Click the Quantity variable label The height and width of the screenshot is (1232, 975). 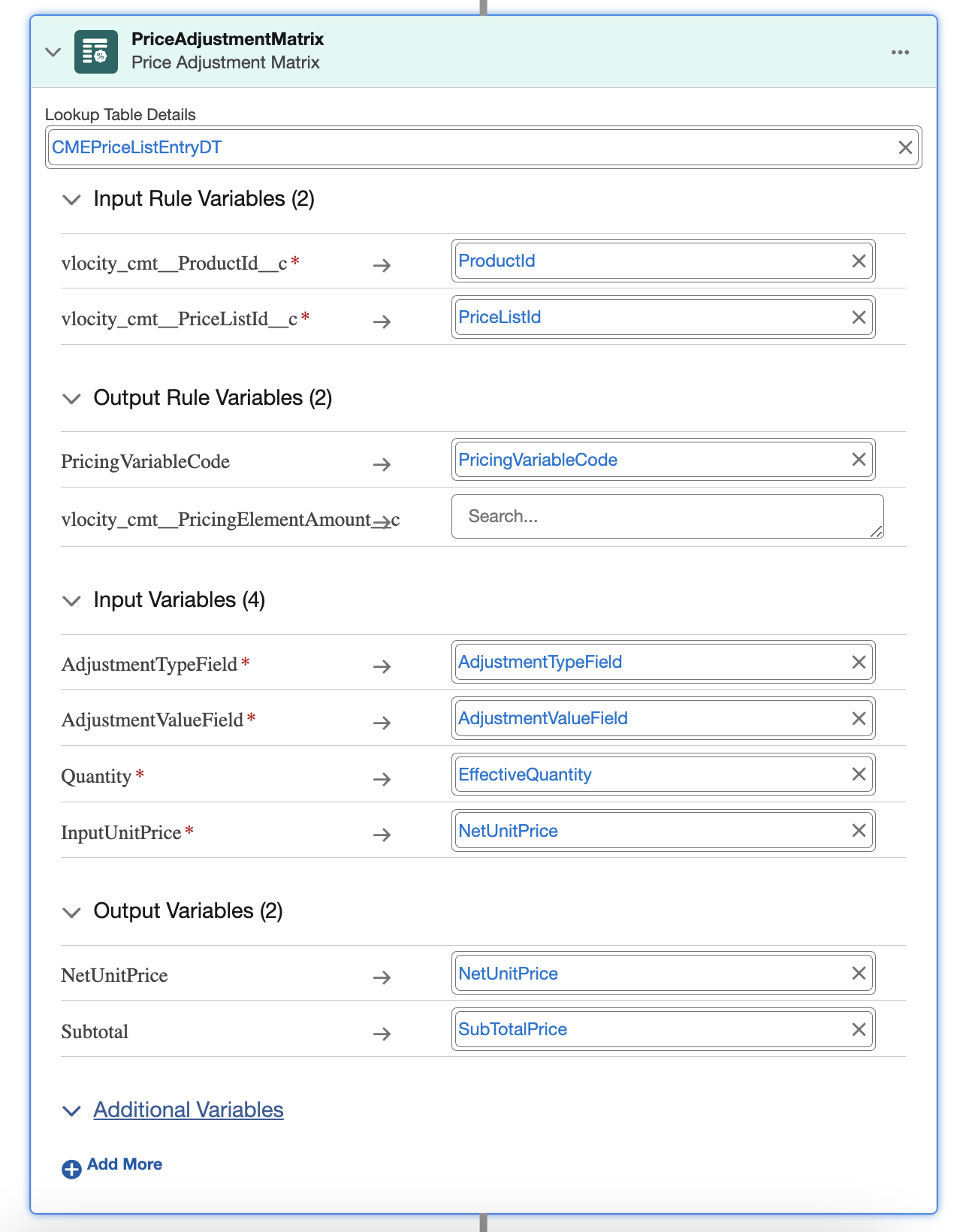[96, 777]
